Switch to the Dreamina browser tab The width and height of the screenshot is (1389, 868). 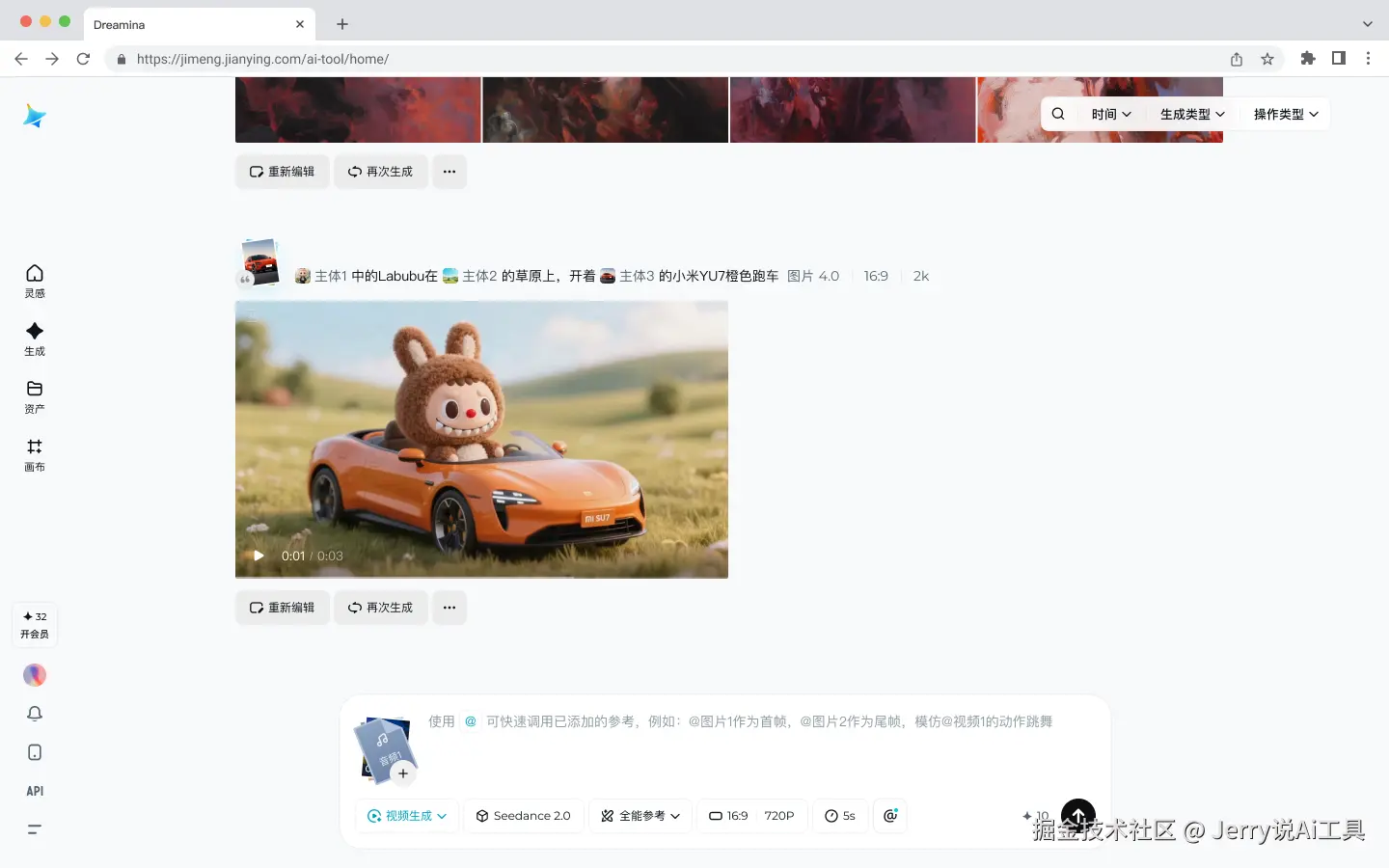(x=200, y=24)
